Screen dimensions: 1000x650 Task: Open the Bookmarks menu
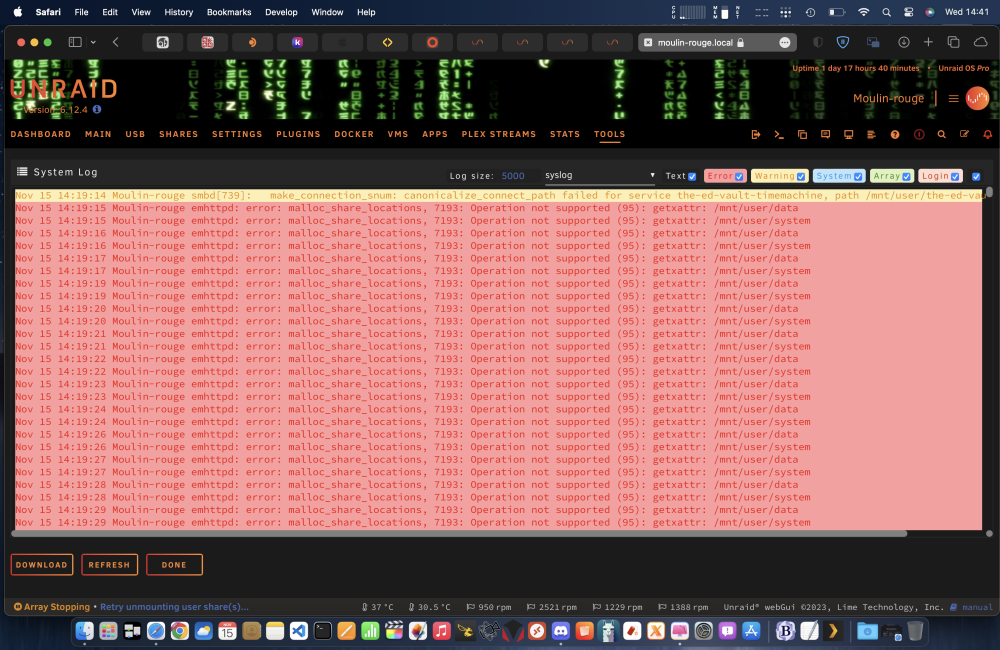(229, 12)
